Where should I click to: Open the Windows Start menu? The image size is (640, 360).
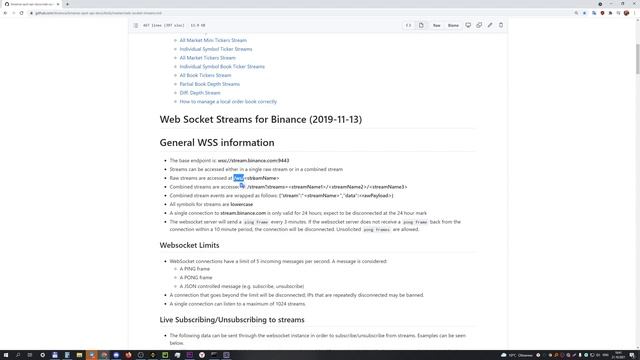click(6, 355)
